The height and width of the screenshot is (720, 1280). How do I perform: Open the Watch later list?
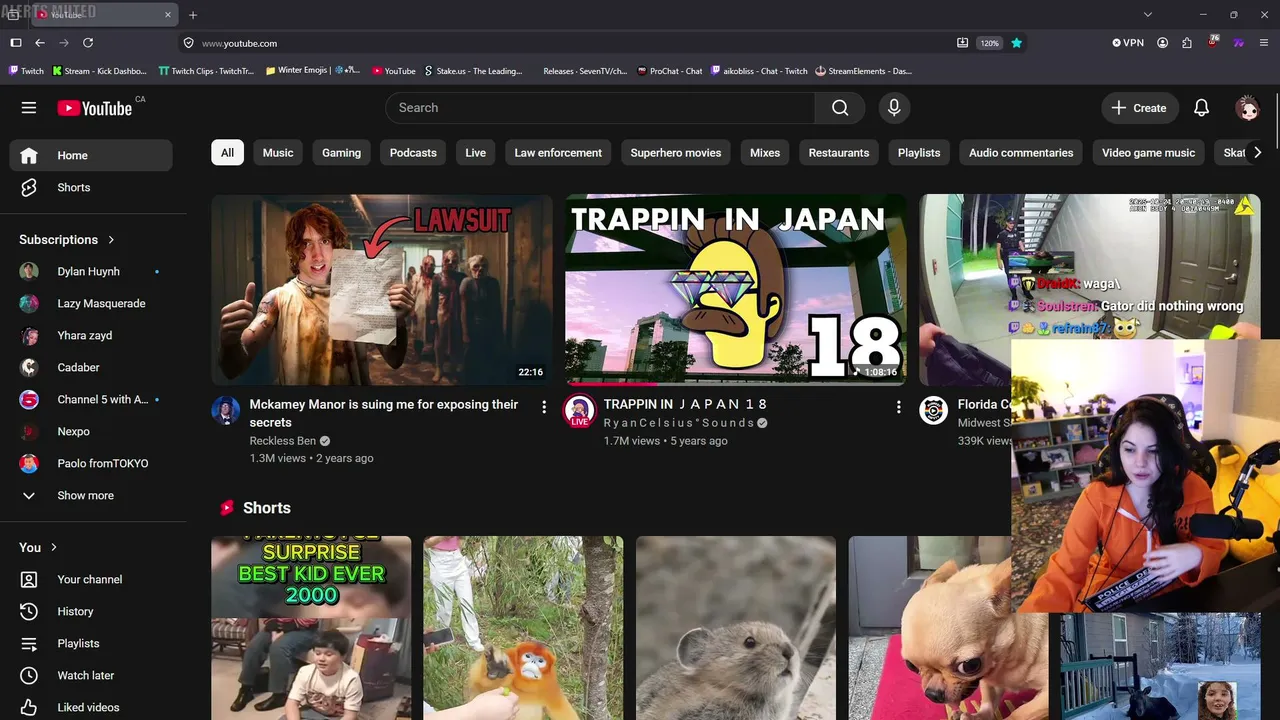click(x=91, y=675)
